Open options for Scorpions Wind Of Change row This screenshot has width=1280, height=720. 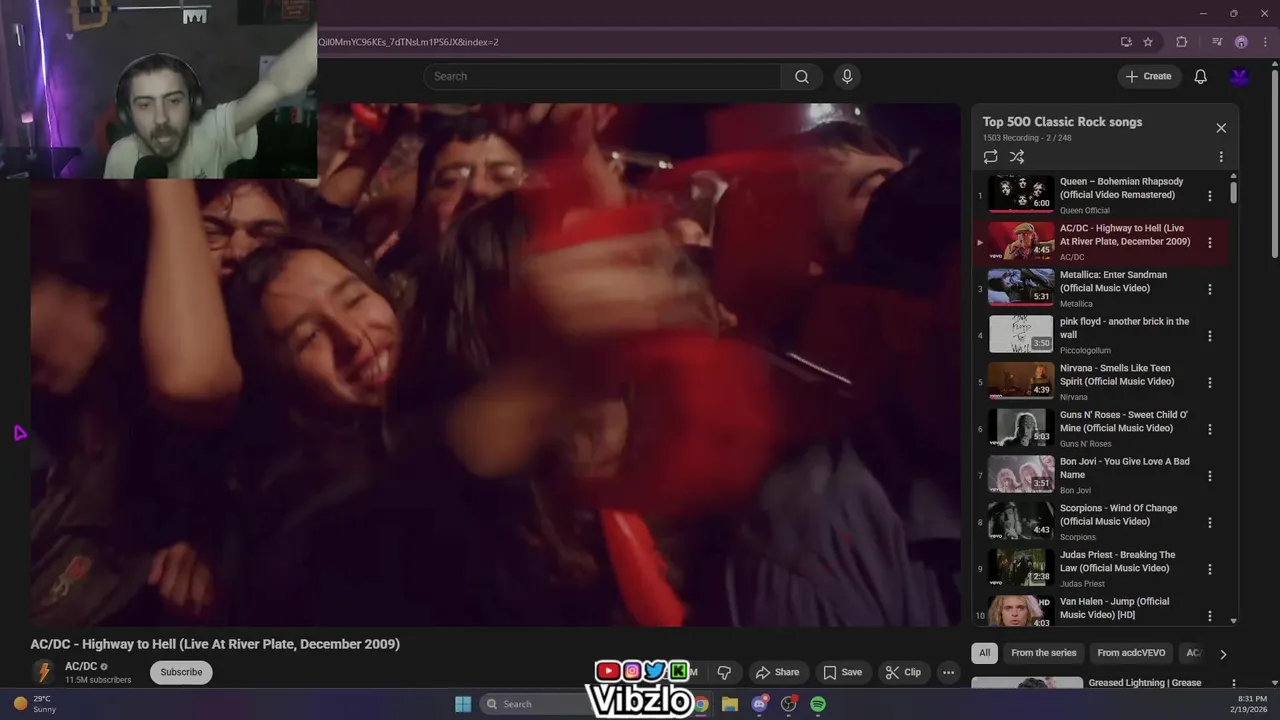(1210, 523)
